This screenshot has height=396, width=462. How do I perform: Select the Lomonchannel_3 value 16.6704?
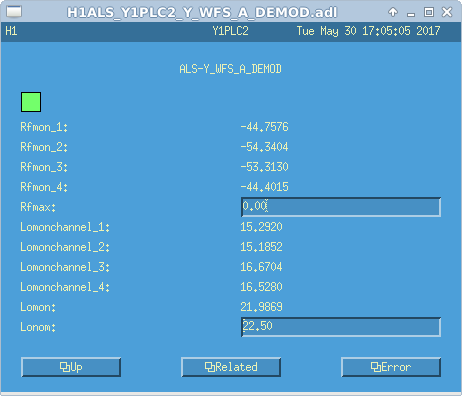(261, 267)
